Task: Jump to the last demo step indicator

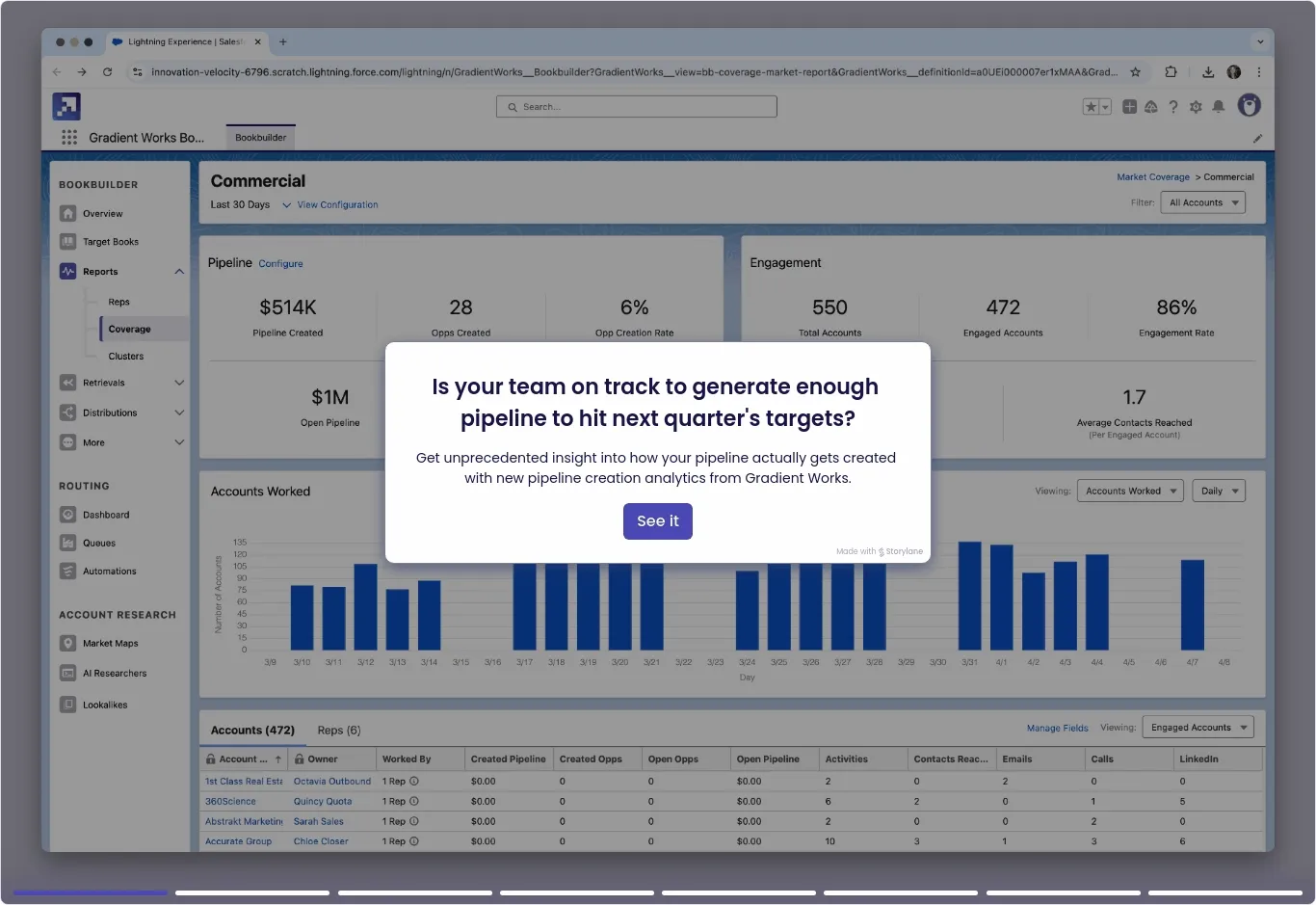Action: [1224, 893]
